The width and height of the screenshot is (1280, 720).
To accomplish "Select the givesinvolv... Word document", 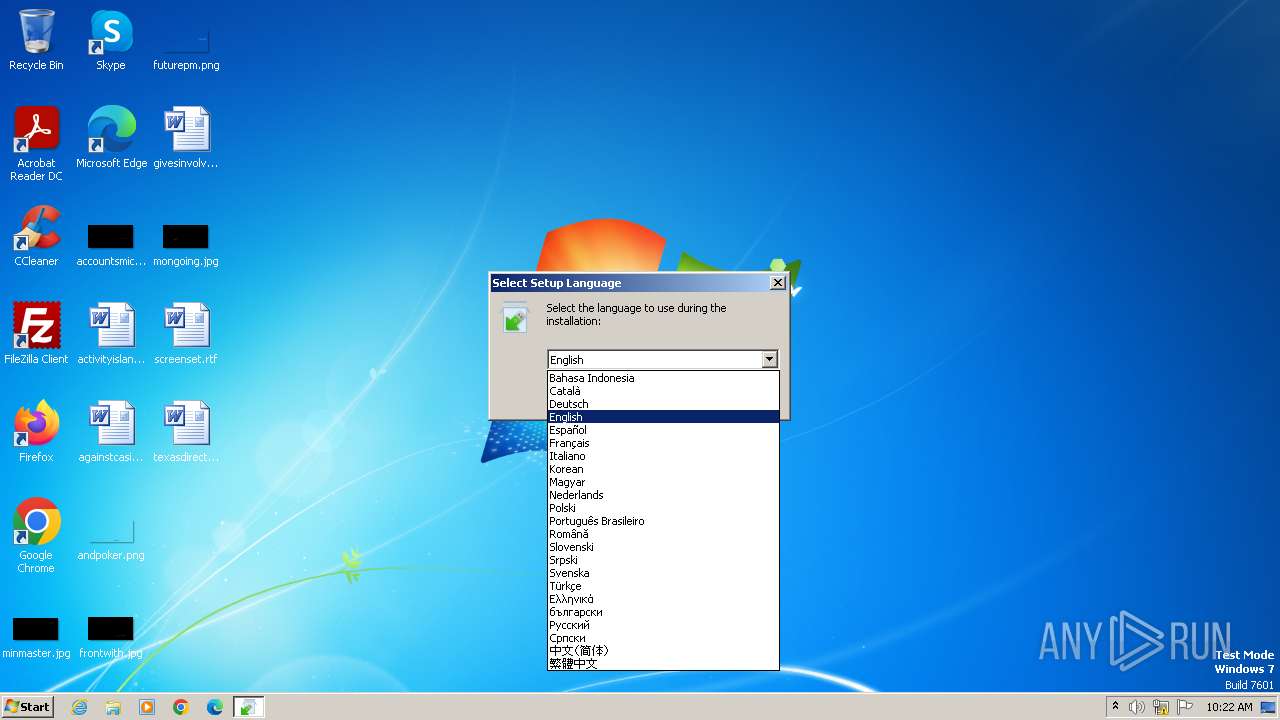I will 186,137.
